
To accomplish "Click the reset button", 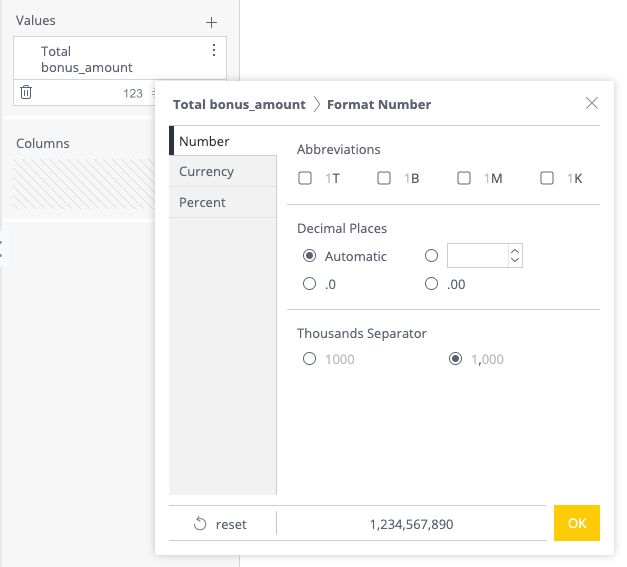I will coord(222,524).
